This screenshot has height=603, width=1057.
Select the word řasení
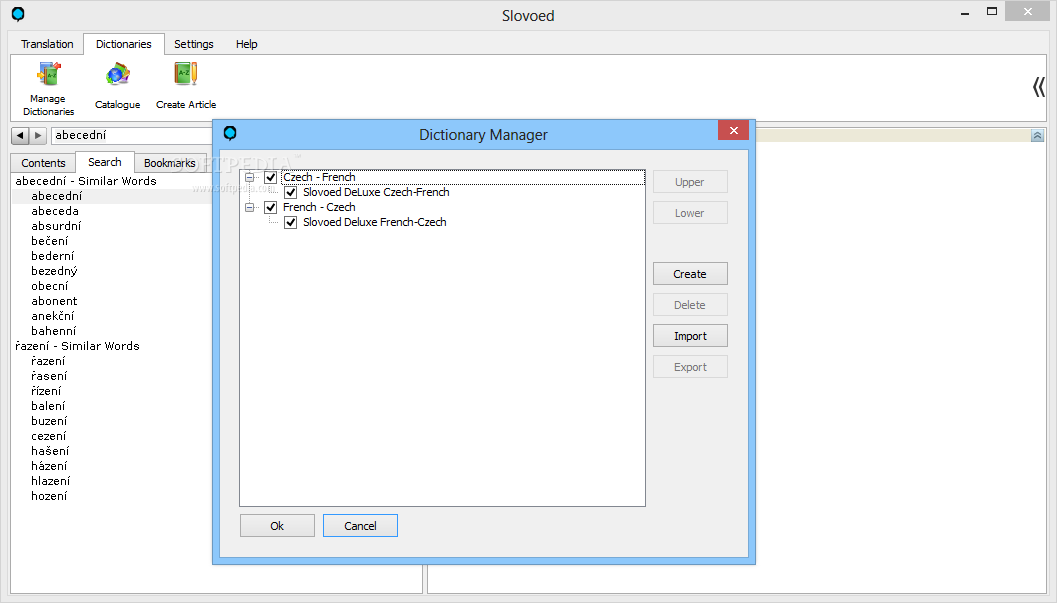[49, 376]
